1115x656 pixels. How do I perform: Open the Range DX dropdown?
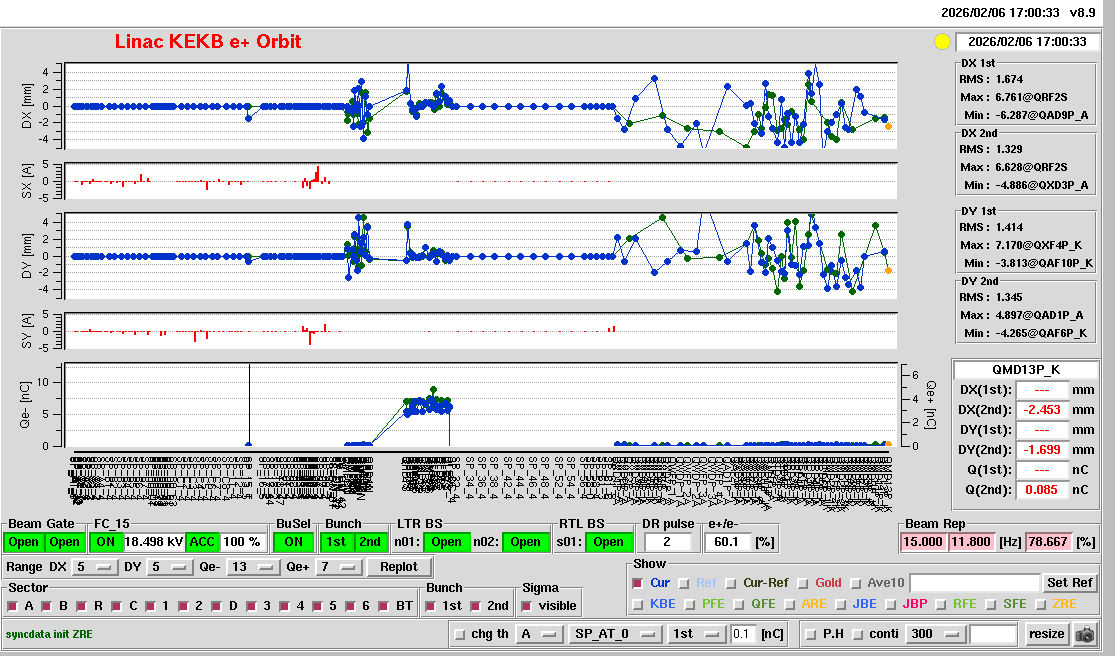click(92, 567)
